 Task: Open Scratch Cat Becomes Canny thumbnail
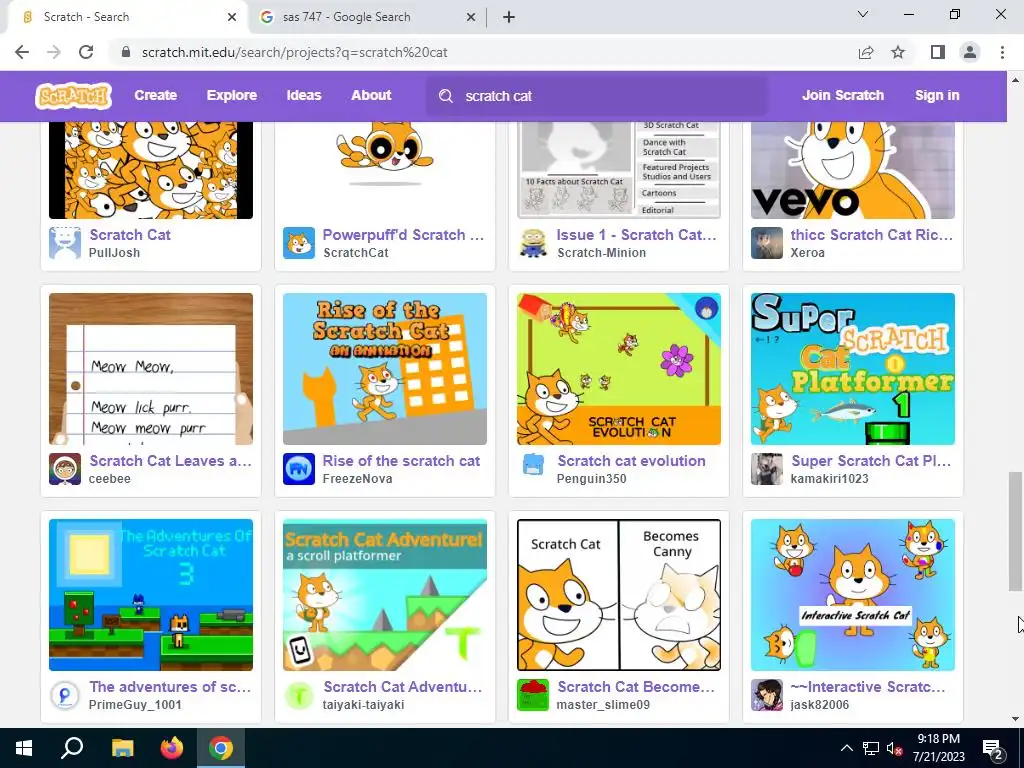tap(618, 594)
